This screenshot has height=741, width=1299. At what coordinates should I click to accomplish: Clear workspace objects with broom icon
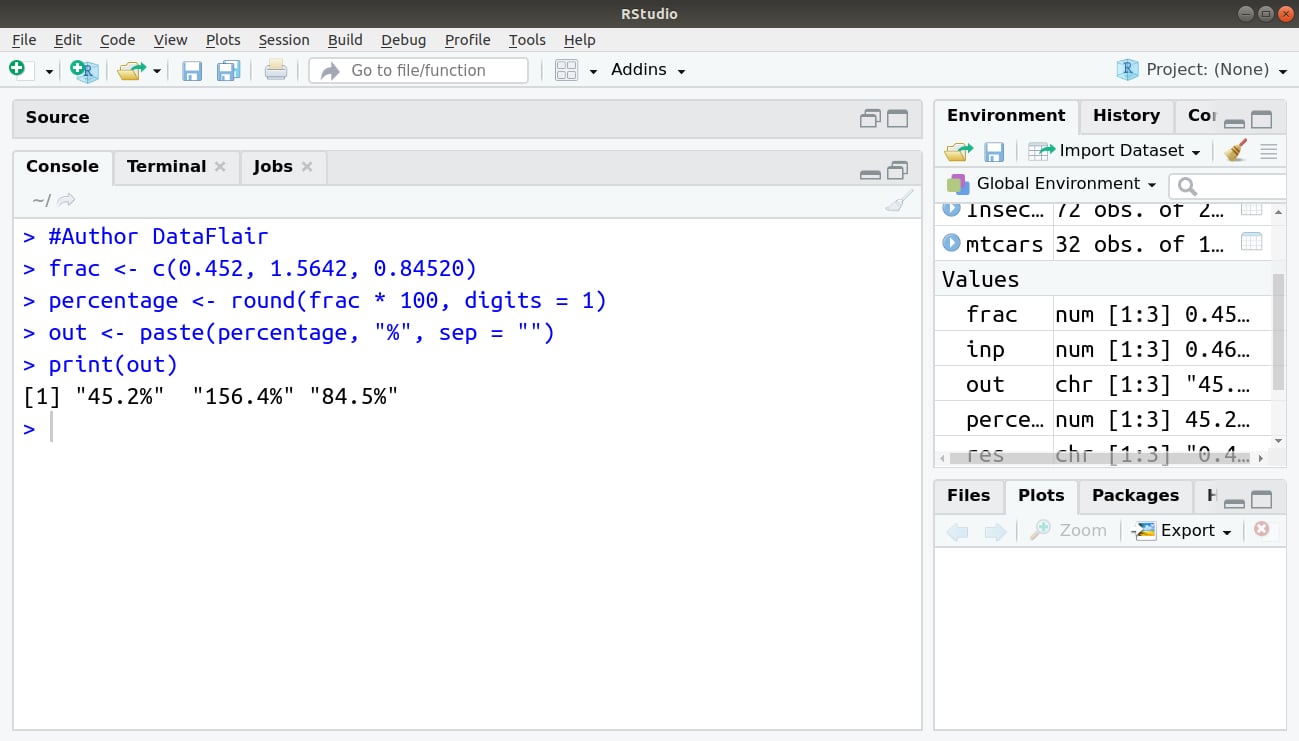click(1236, 151)
